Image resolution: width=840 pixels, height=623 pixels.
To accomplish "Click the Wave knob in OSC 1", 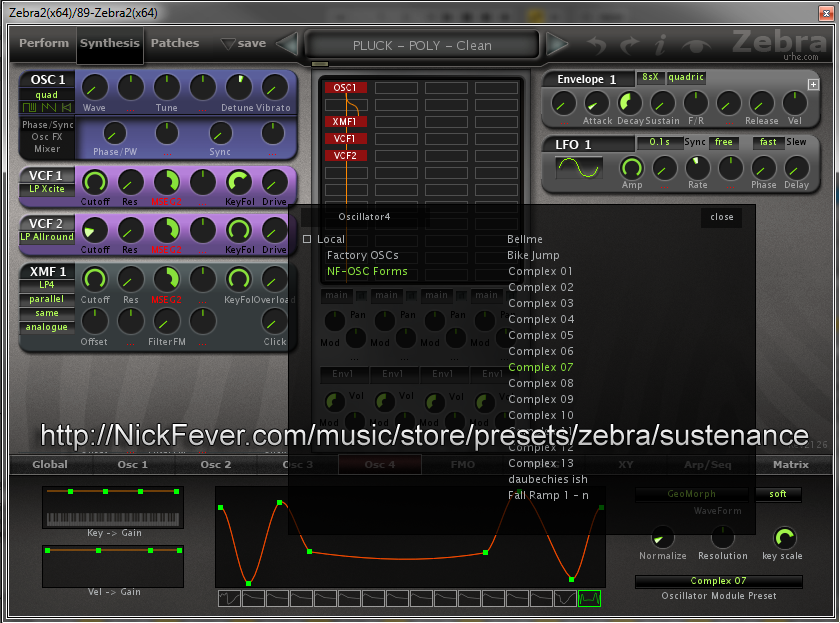I will pos(94,87).
